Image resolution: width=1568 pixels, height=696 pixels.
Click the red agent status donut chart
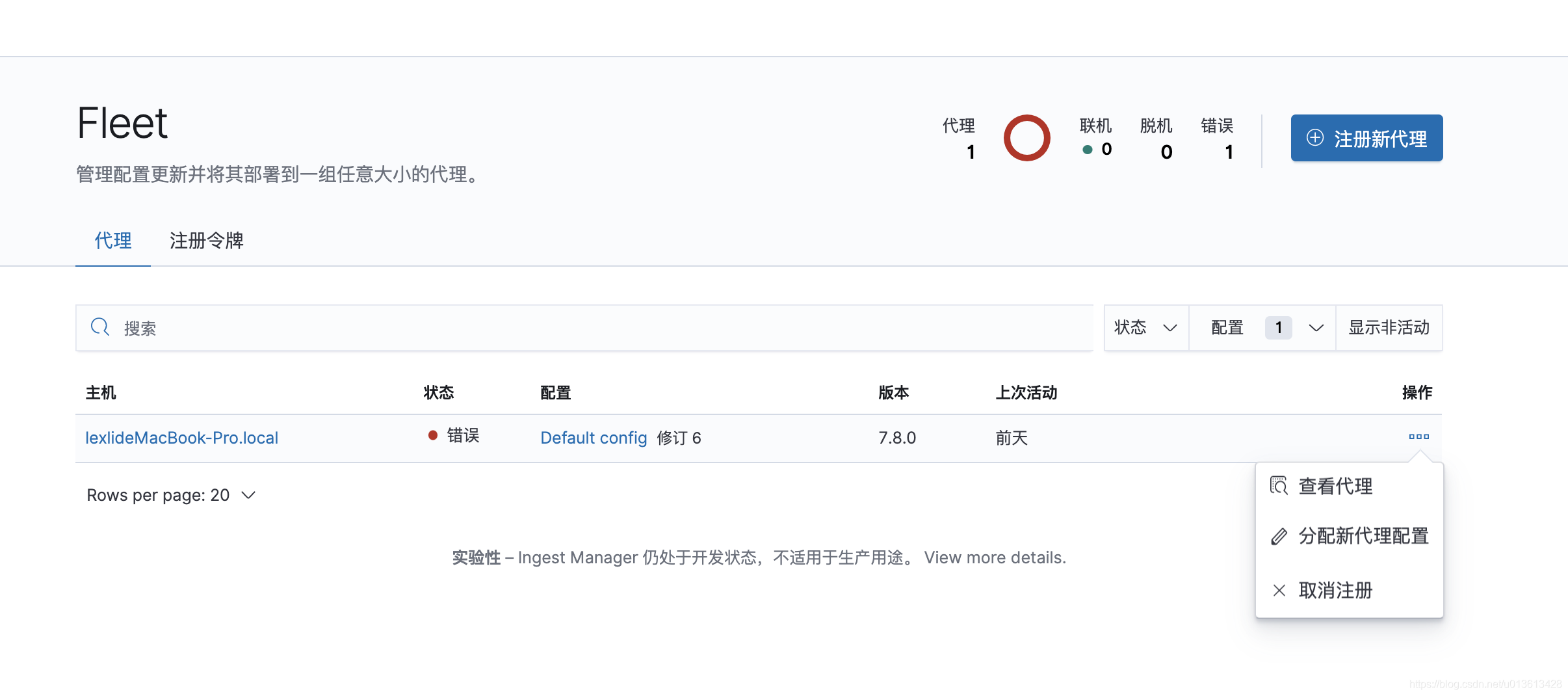tap(1027, 138)
